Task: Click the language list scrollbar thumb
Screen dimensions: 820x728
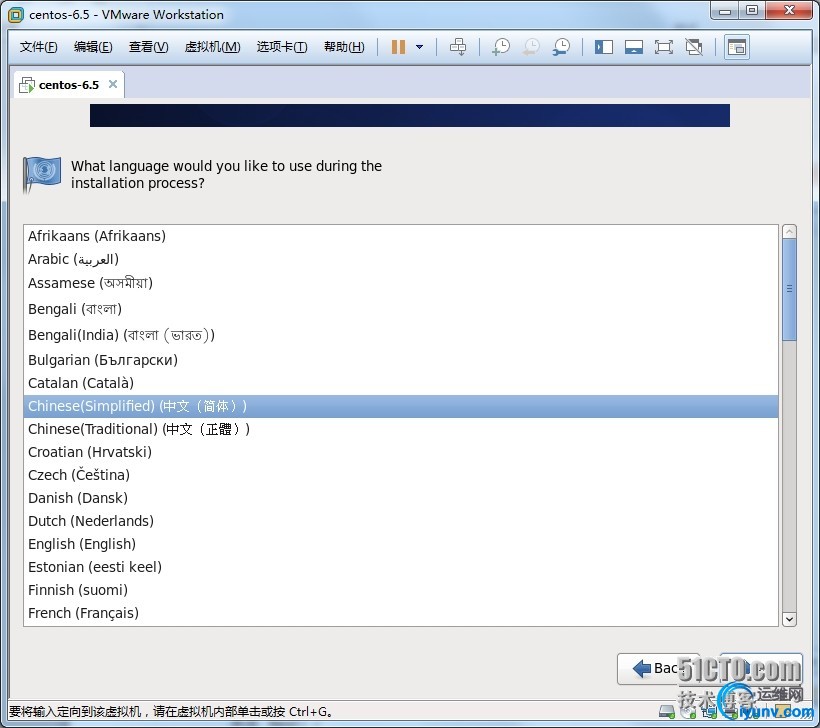Action: (x=789, y=290)
